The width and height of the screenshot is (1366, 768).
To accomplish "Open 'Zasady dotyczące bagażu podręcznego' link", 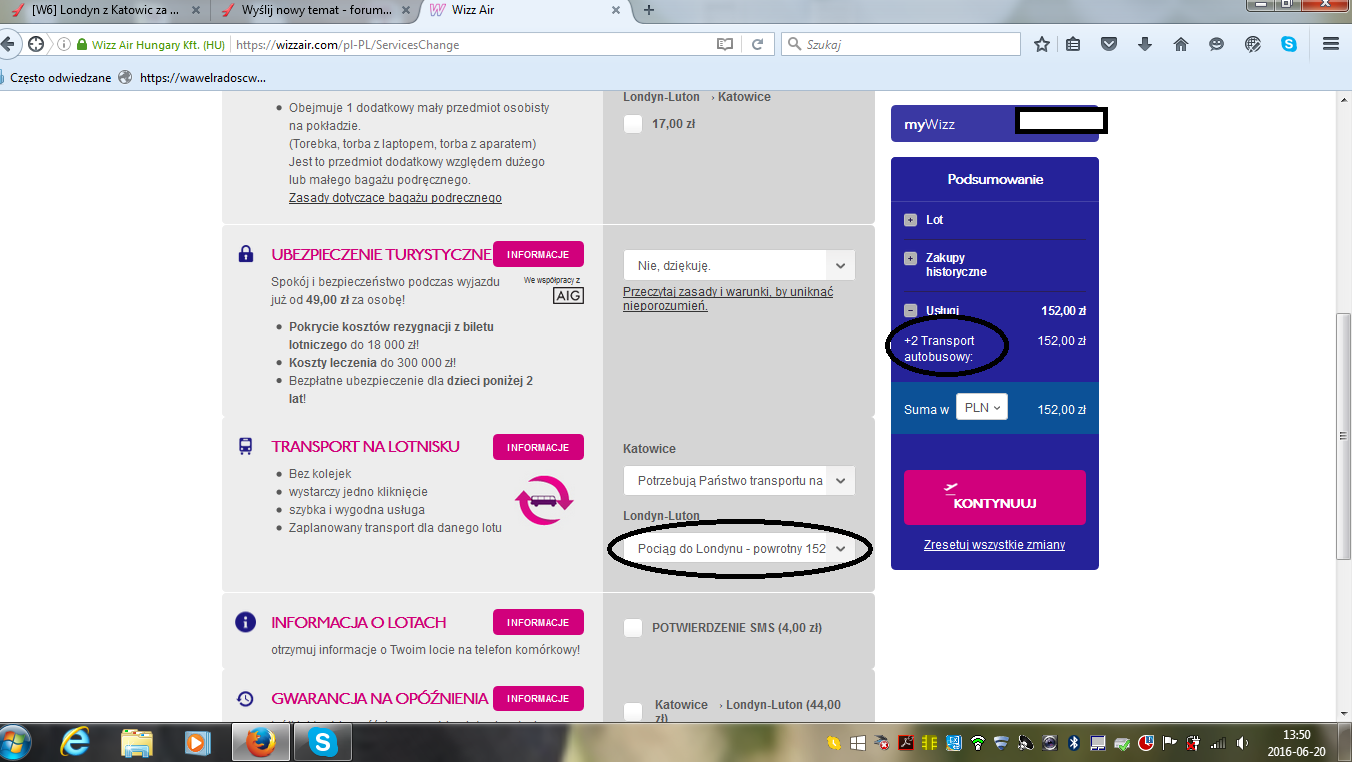I will 395,198.
